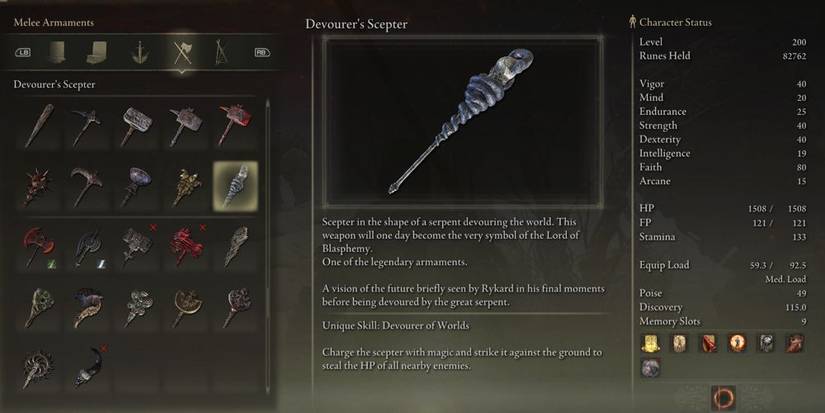Viewport: 825px width, 413px height.
Task: Pick the red crab-shaped weapon with X mark
Action: (187, 246)
